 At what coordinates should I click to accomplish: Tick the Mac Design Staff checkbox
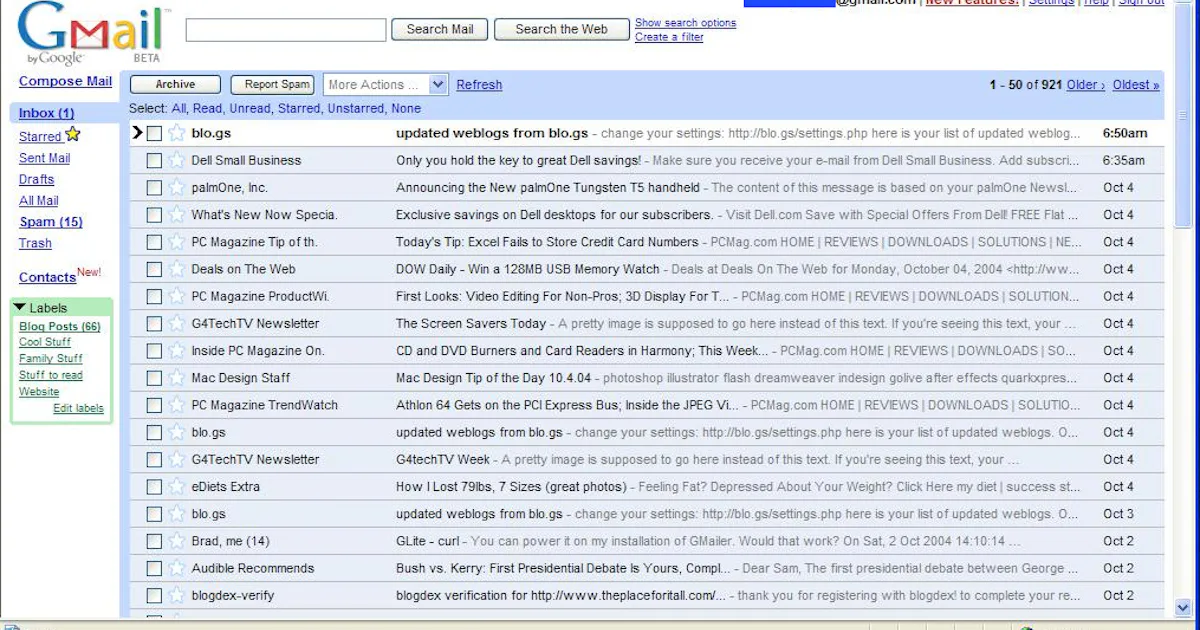coord(154,378)
